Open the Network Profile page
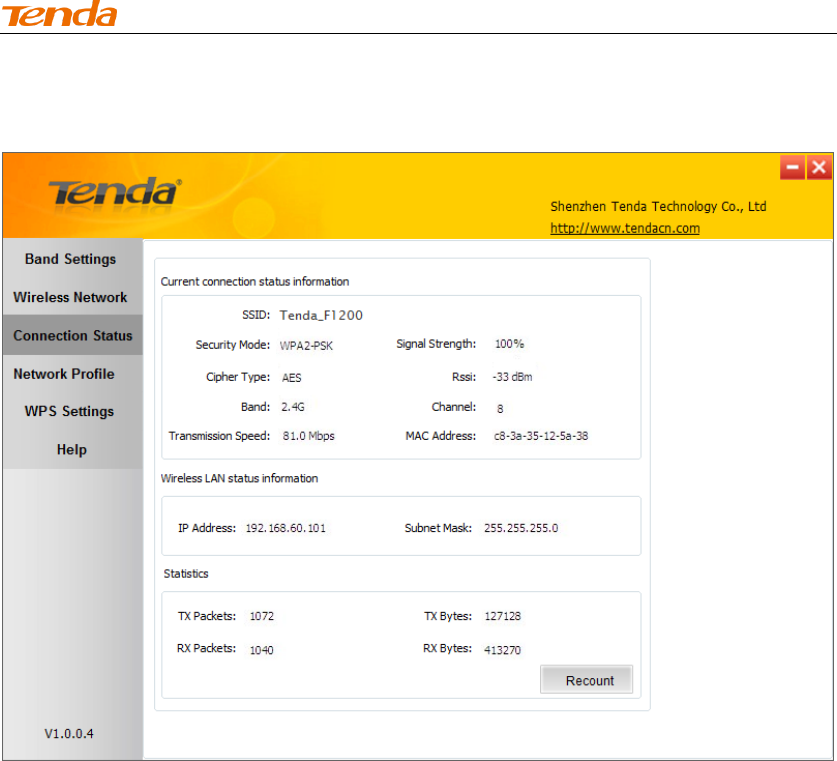Viewport: 837px width, 761px height. coord(64,374)
